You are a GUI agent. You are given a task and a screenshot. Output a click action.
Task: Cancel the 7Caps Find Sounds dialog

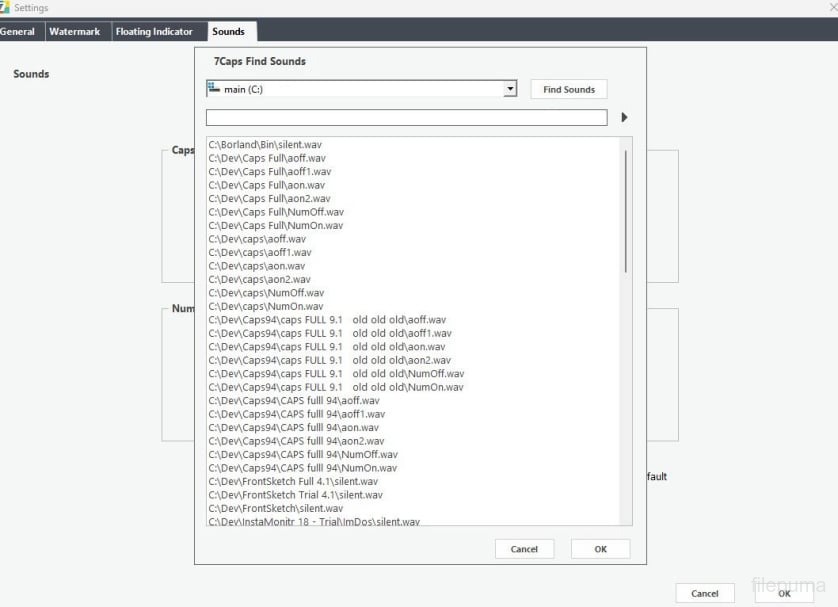click(524, 549)
